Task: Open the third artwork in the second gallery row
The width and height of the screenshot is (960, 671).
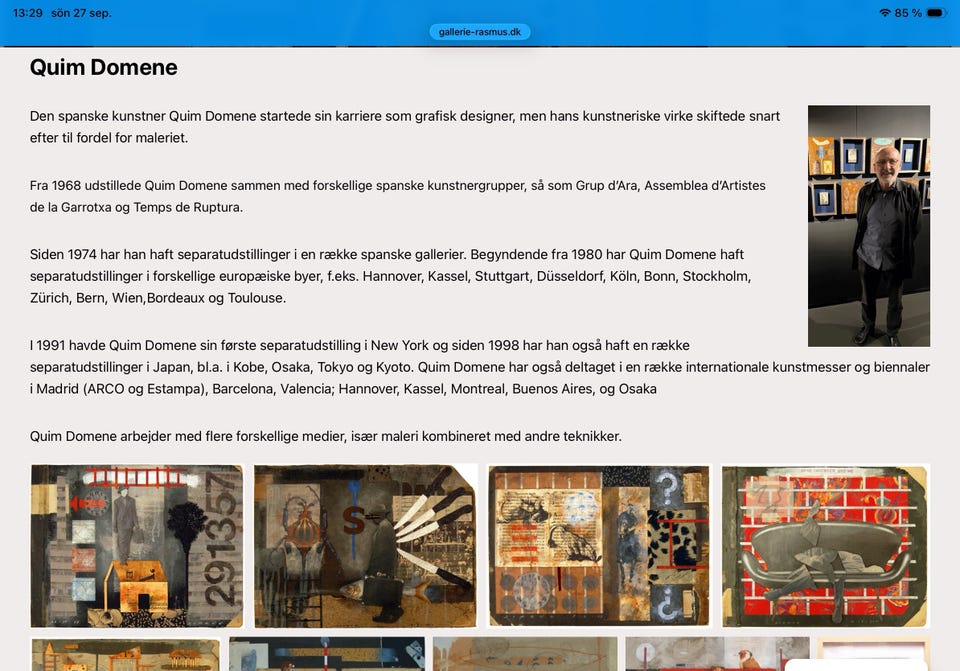Action: pos(525,654)
